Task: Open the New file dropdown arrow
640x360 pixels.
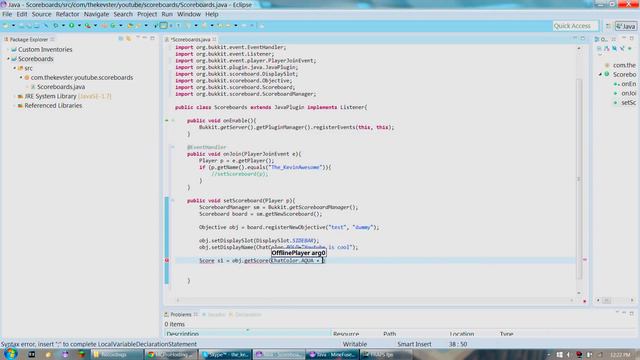Action: tap(13, 26)
